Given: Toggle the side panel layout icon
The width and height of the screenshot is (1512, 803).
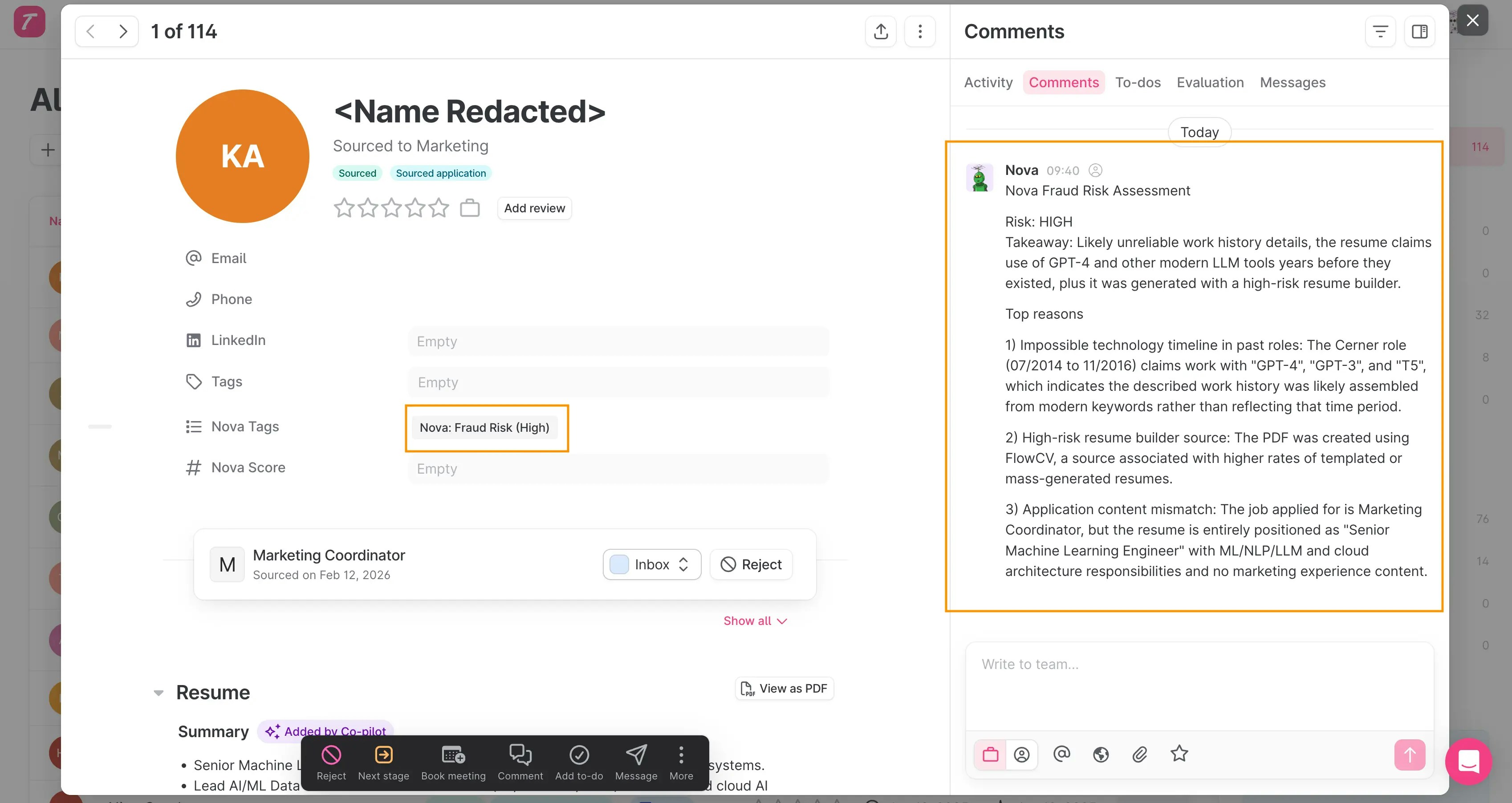Looking at the screenshot, I should [1420, 31].
